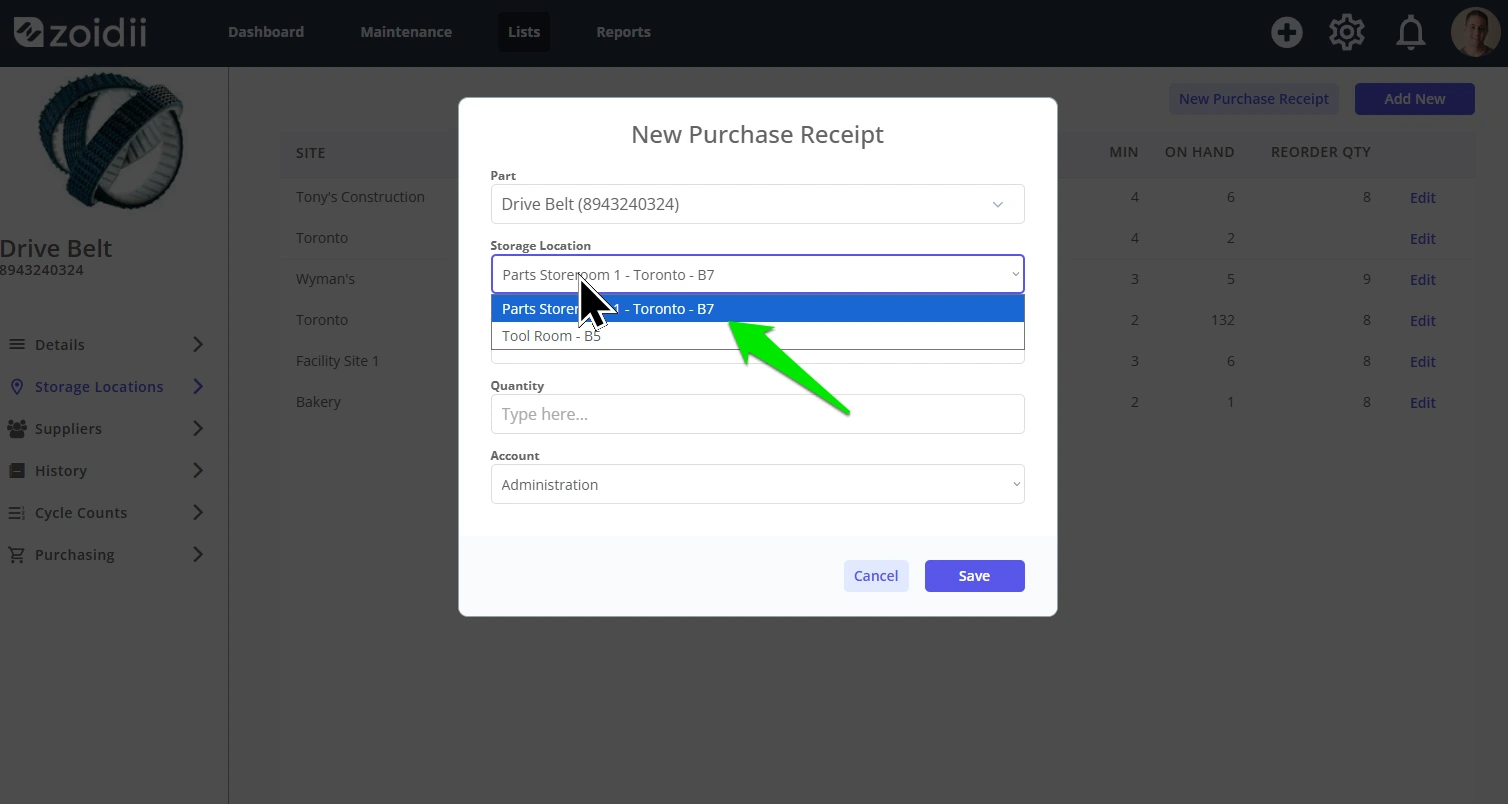The image size is (1508, 804).
Task: Open the History sidebar item
Action: click(61, 470)
